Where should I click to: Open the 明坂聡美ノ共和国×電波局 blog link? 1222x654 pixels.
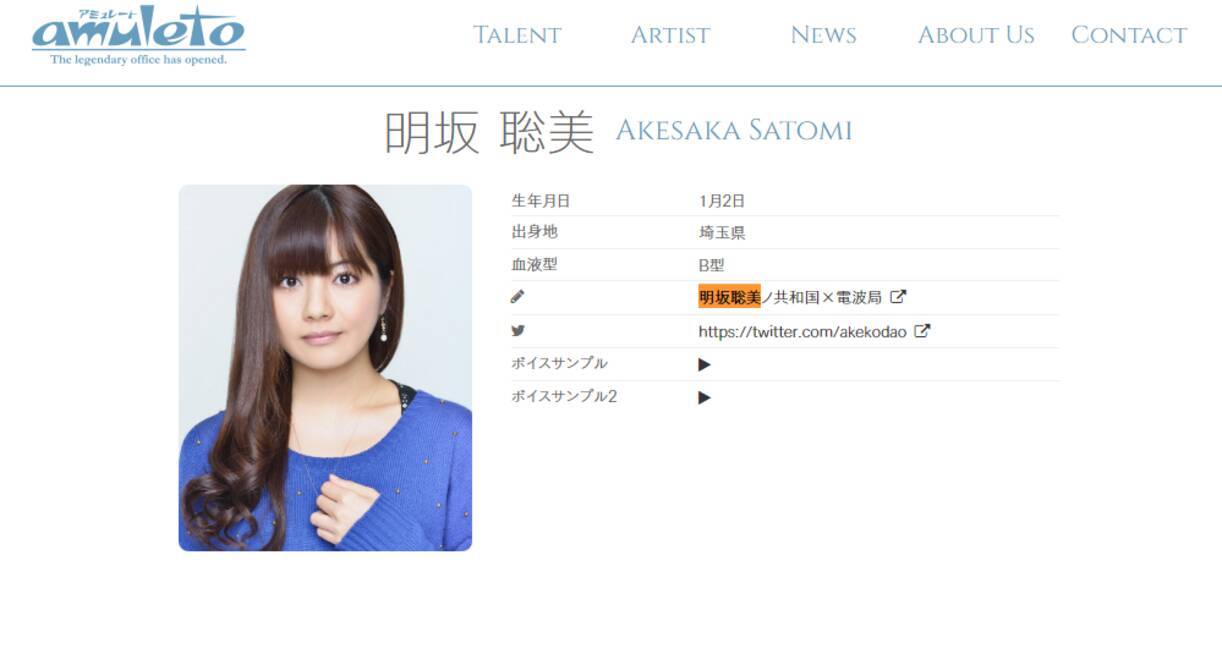pos(790,297)
